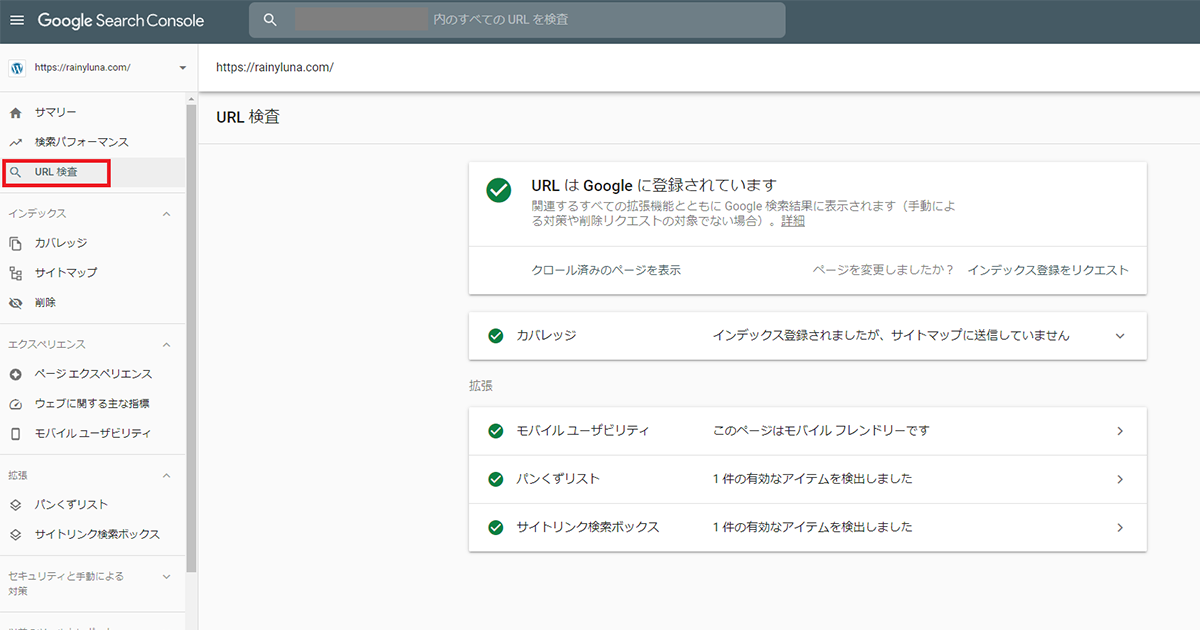Click インデックス登録をリクエスト
Screen dimensions: 1200x630
click(x=1048, y=270)
